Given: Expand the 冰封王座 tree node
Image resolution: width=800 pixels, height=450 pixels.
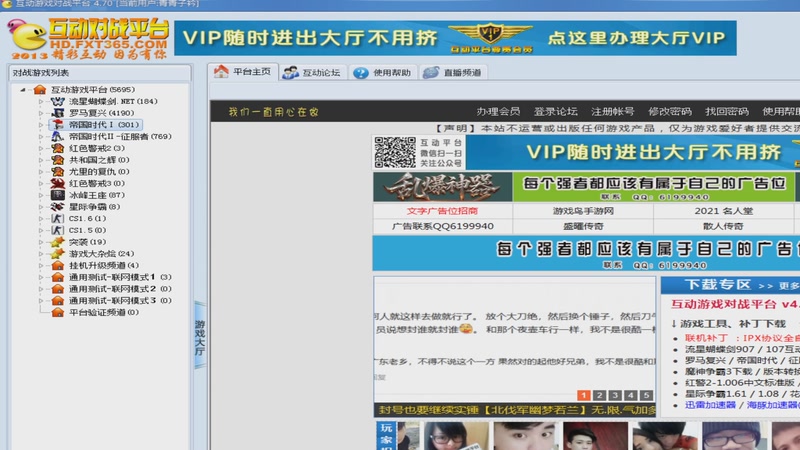Looking at the screenshot, I should click(x=41, y=195).
